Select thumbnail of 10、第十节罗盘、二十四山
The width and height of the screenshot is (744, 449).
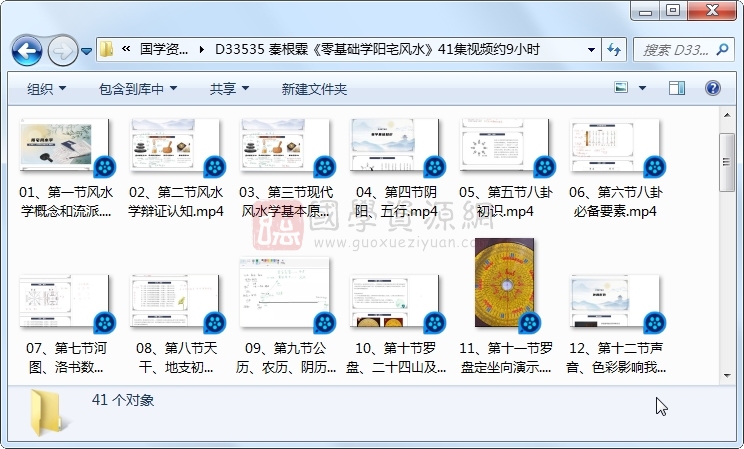coord(394,301)
